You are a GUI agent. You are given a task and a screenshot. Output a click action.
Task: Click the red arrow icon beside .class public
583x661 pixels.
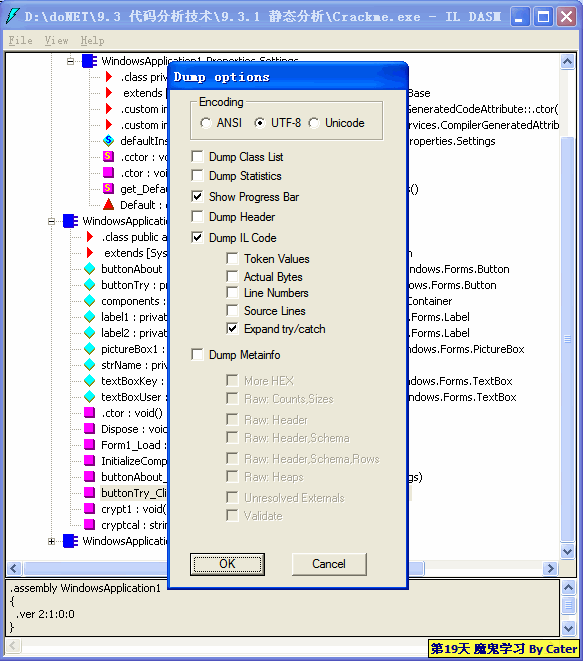point(90,236)
